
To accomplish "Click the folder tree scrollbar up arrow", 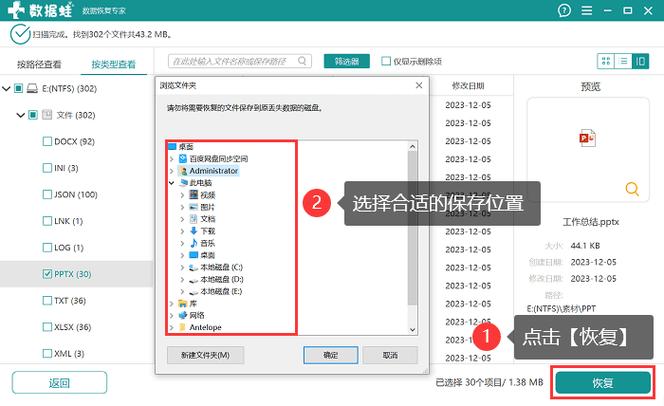I will [x=412, y=146].
